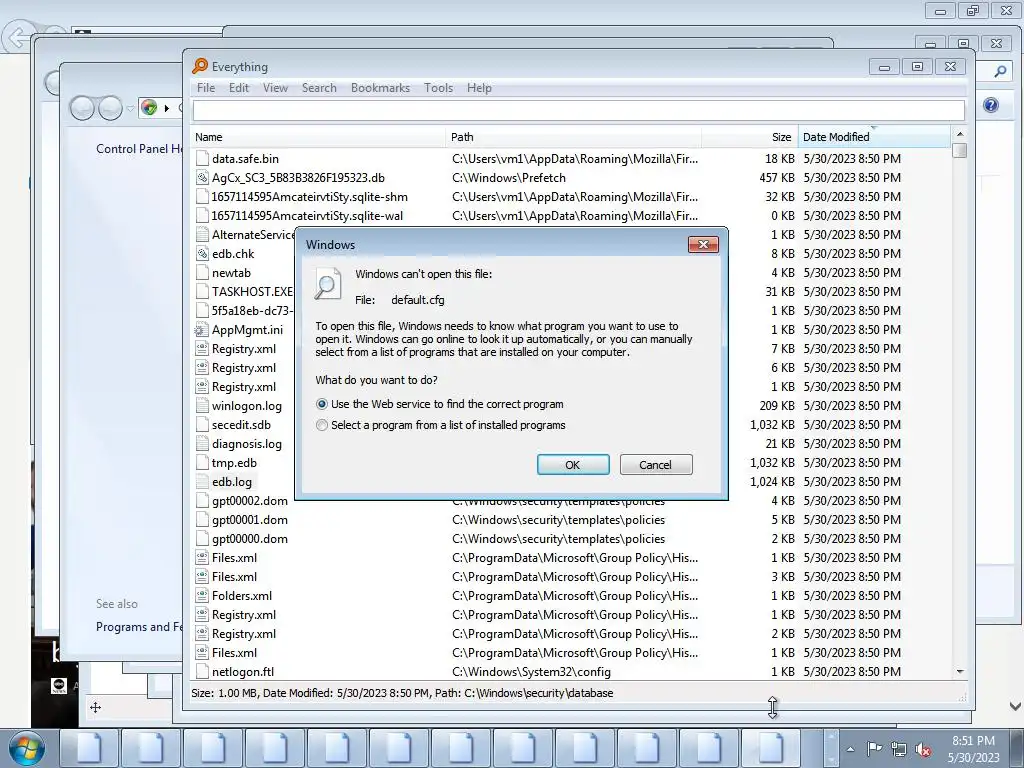Click the edb.log file icon
Viewport: 1024px width, 768px height.
coord(202,481)
